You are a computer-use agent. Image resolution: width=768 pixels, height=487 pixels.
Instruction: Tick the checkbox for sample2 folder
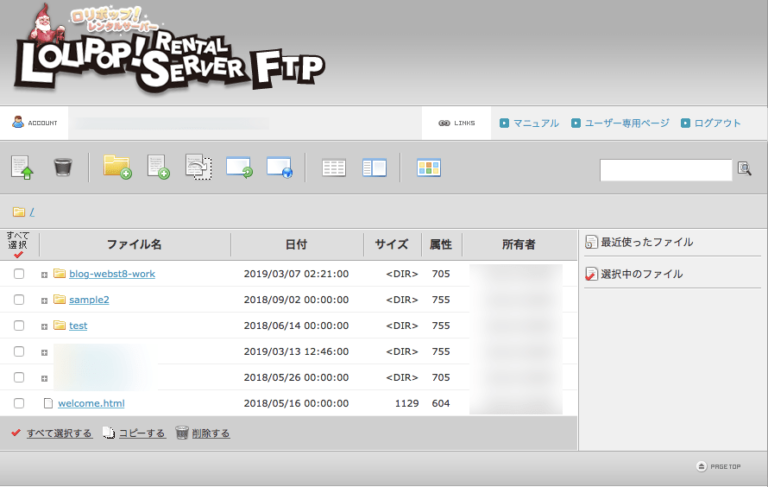19,299
